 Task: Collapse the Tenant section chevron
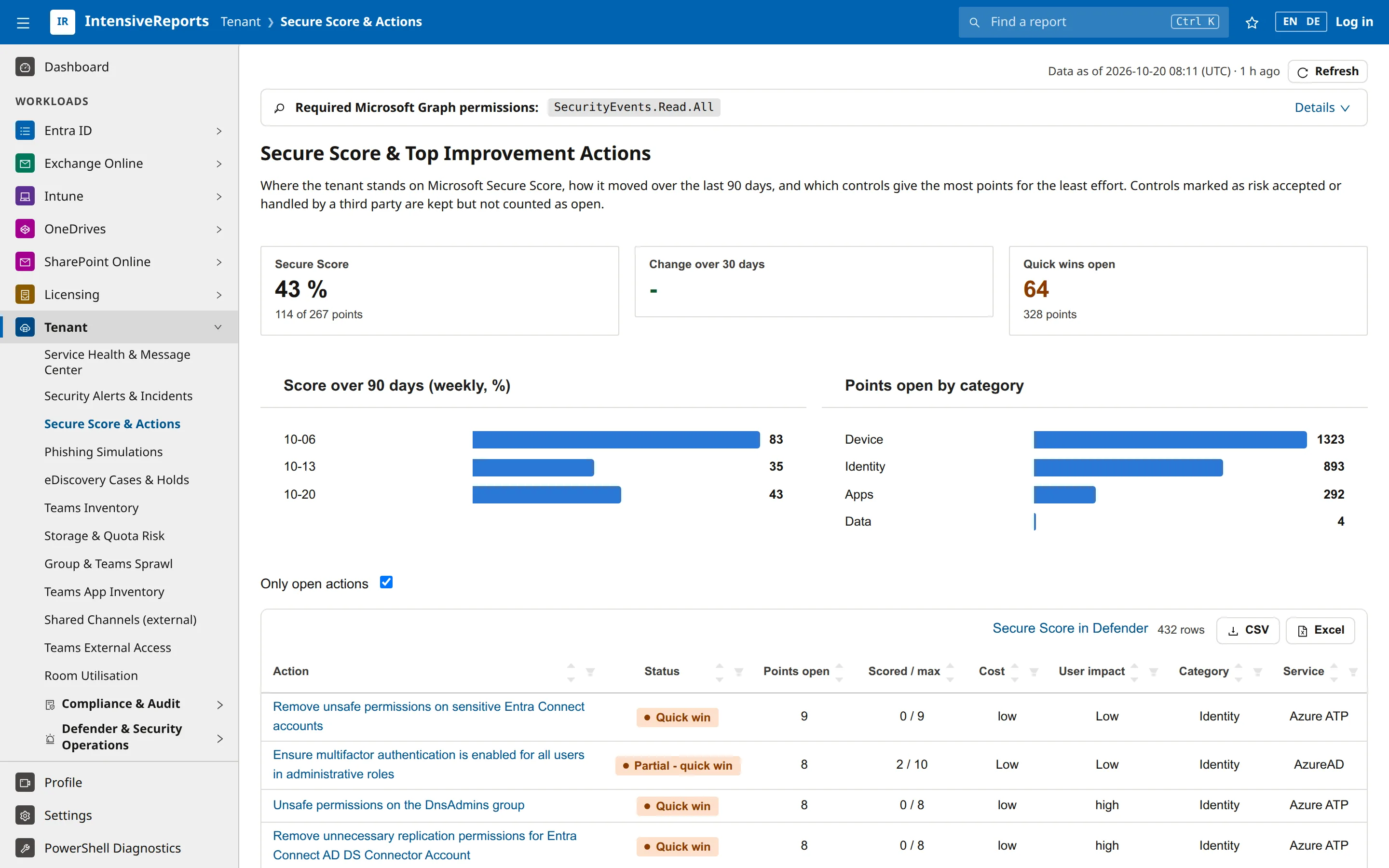(218, 327)
